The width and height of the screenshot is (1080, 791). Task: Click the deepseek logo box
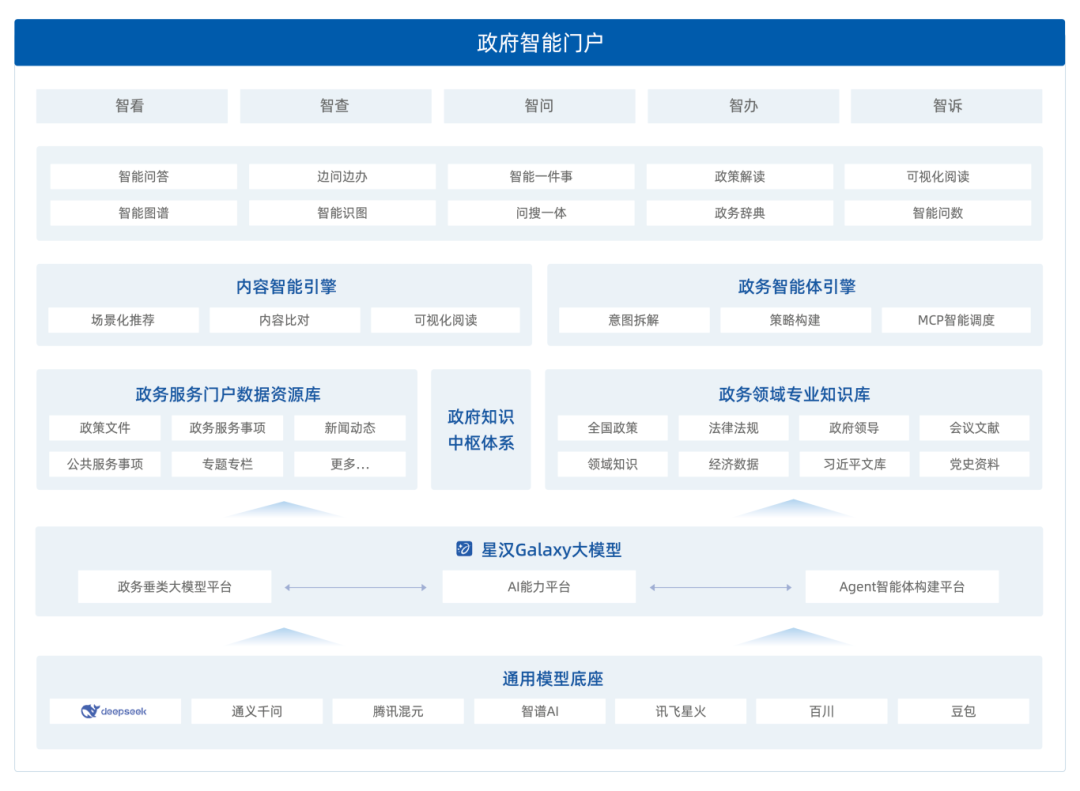[x=115, y=711]
